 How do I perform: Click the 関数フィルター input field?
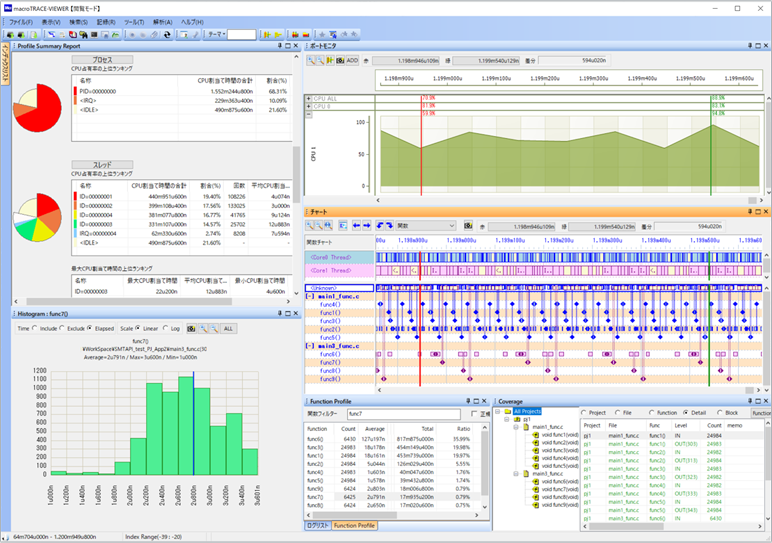pos(403,413)
